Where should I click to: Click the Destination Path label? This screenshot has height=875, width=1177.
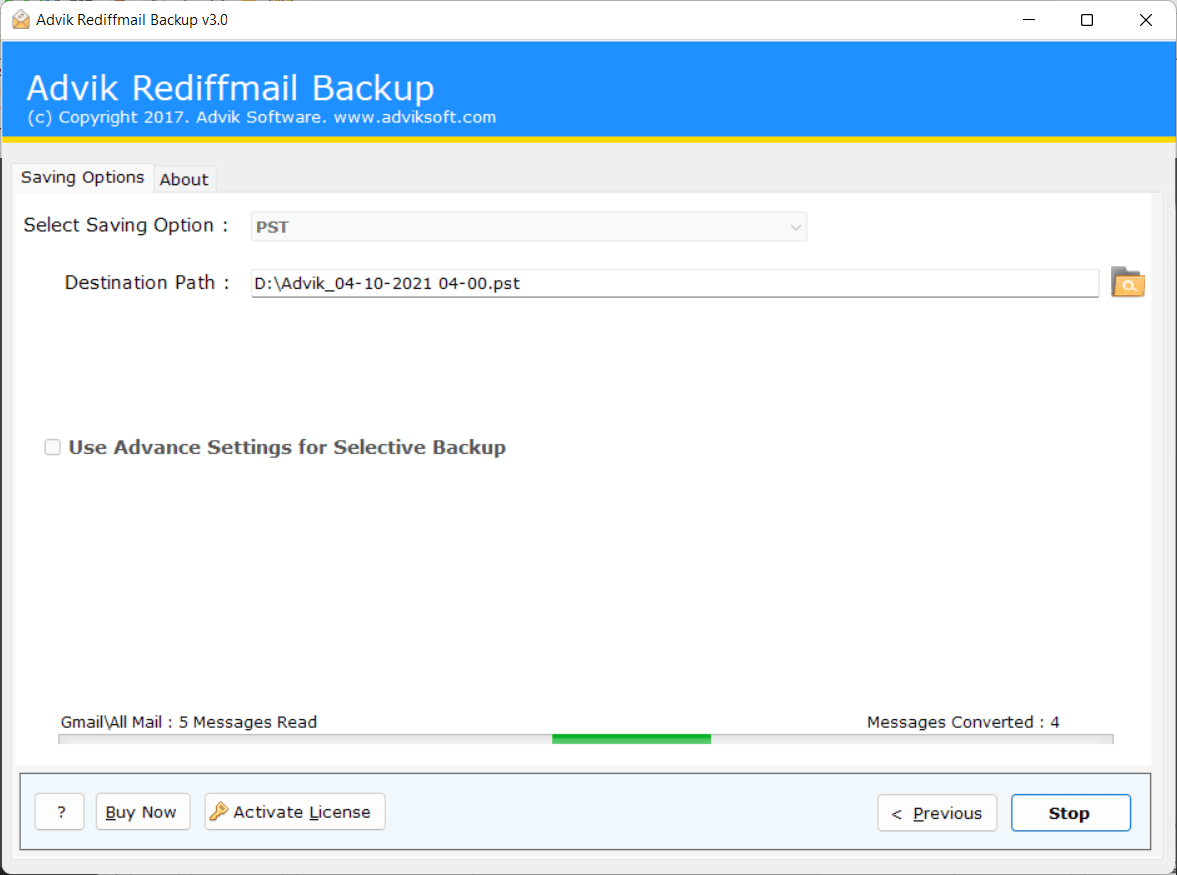[146, 283]
